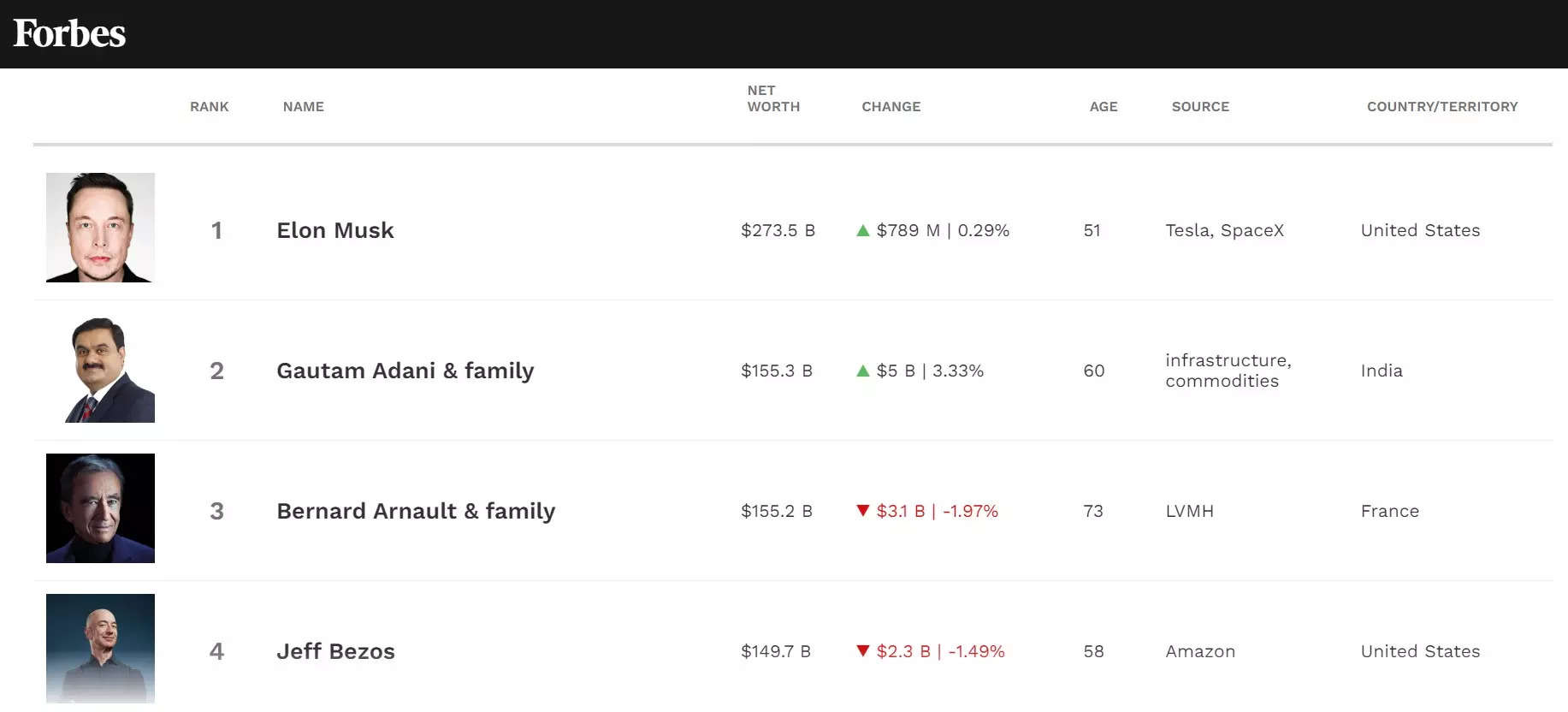1568x712 pixels.
Task: Click Gautam Adani's green up arrow
Action: pyautogui.click(x=862, y=371)
